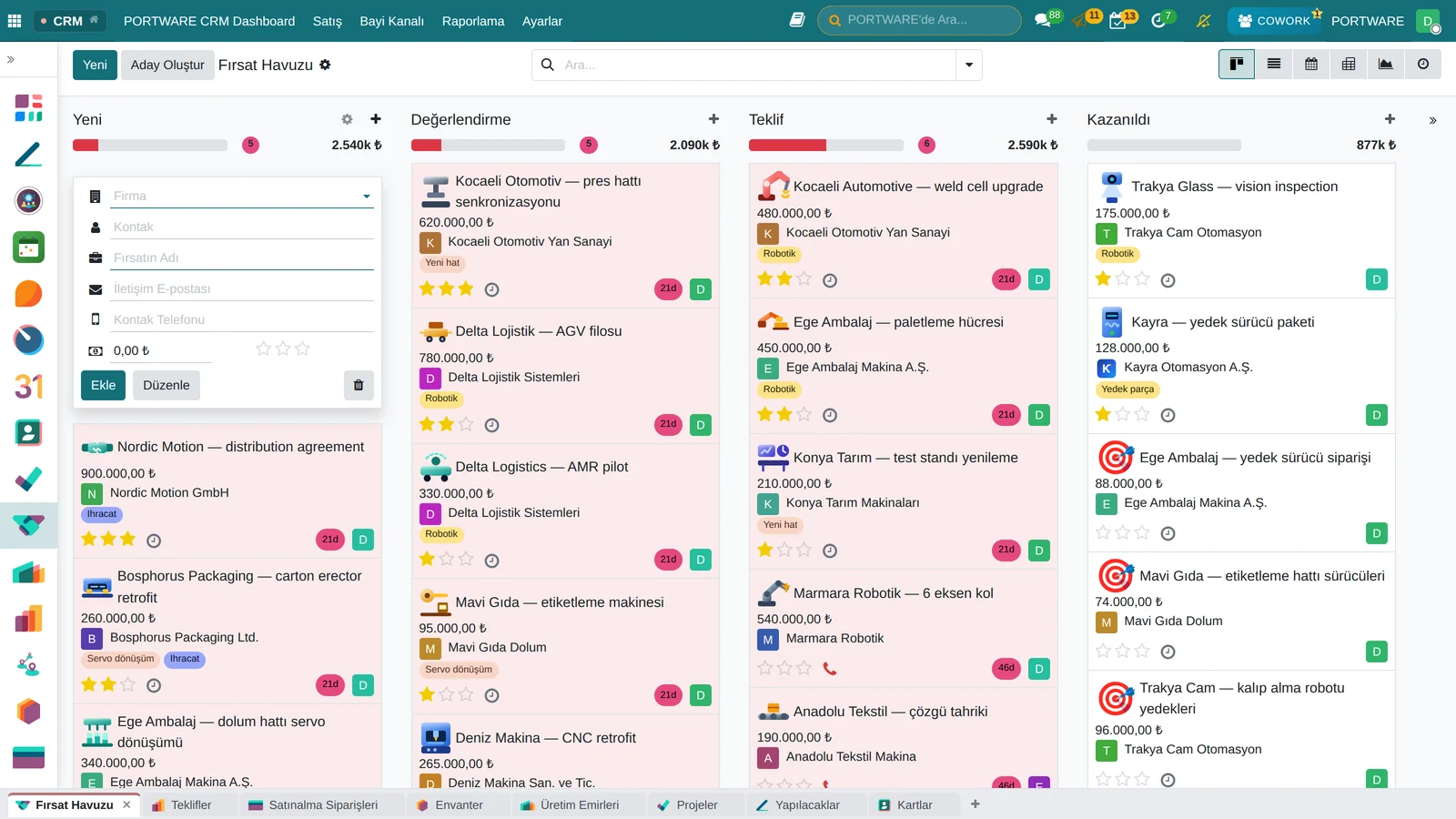
Task: Set third star on Trakya Glass card
Action: tap(1142, 278)
